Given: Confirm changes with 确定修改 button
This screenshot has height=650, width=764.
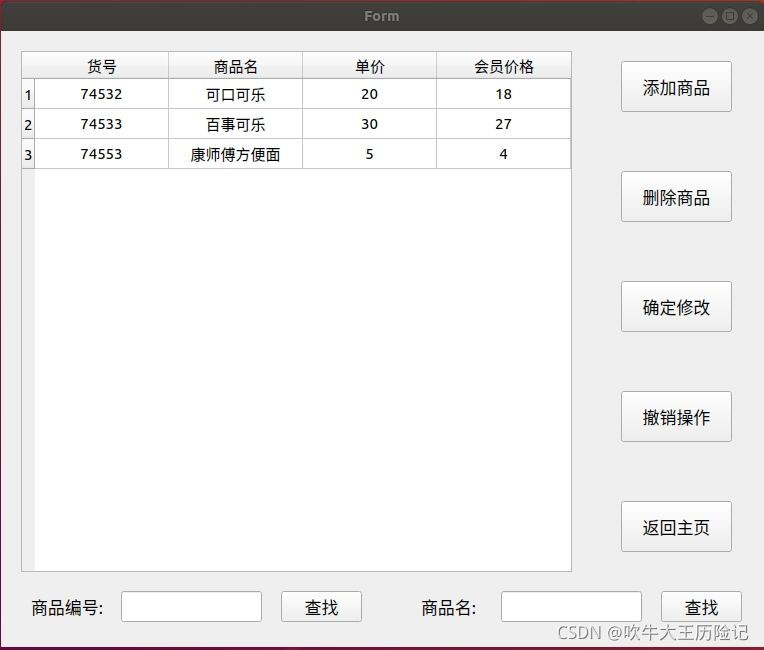Looking at the screenshot, I should tap(676, 307).
